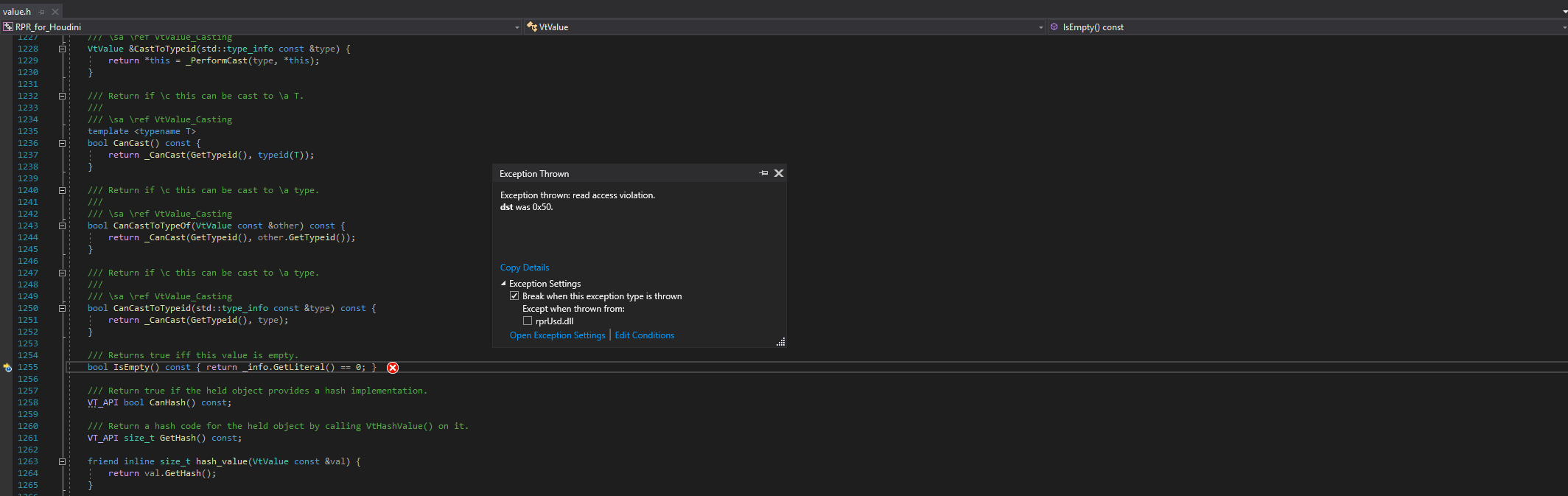Screen dimensions: 1568x496
Task: Collapse the CanCast() function at line 1236
Action: pos(62,143)
